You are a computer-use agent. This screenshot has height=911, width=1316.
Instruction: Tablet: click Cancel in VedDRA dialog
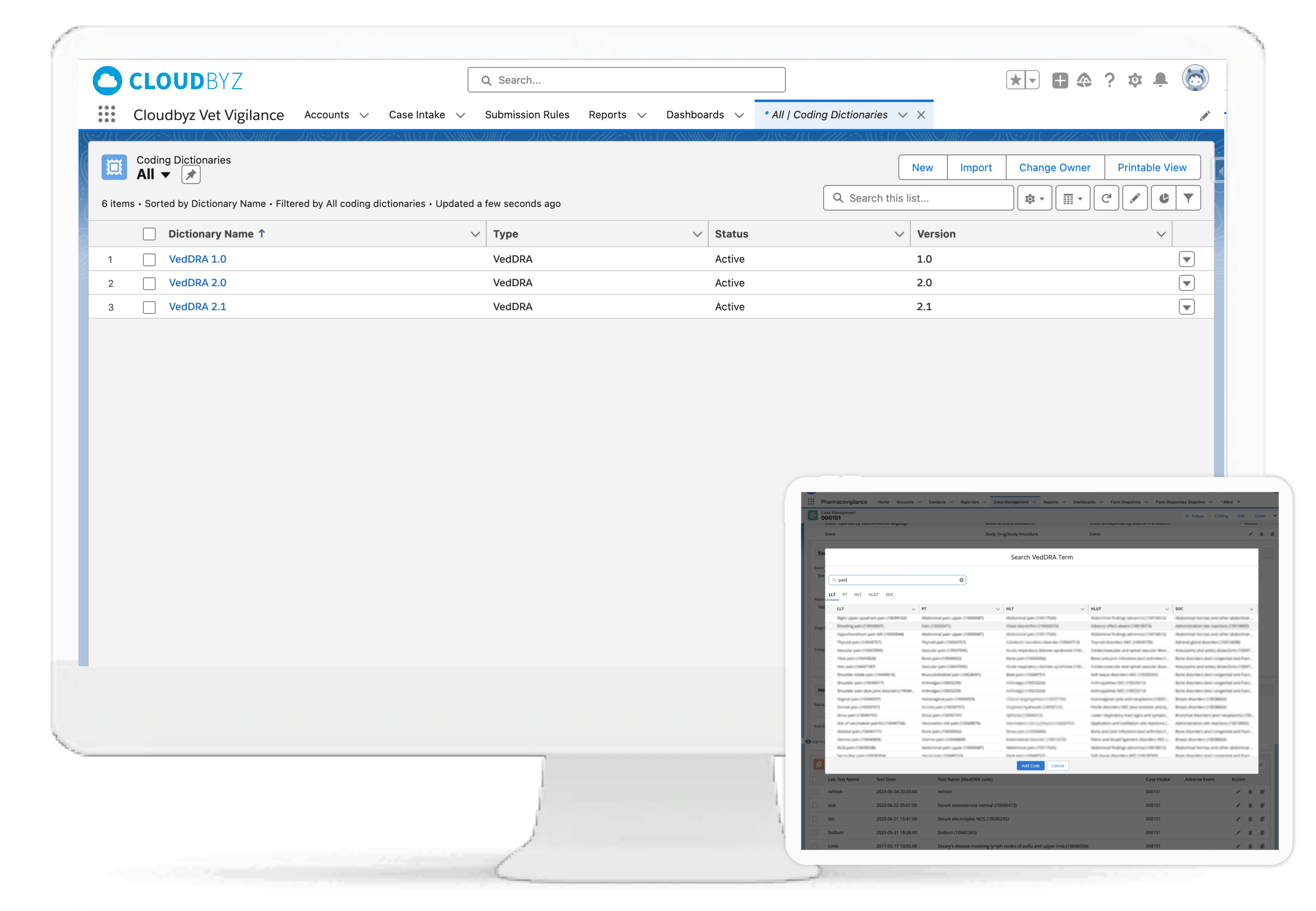click(x=1058, y=765)
